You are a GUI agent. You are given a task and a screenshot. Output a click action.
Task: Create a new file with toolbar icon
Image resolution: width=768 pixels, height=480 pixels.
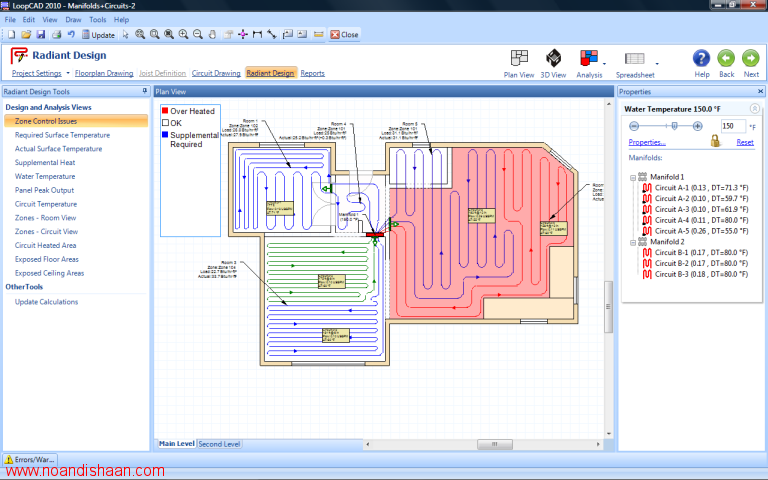11,35
